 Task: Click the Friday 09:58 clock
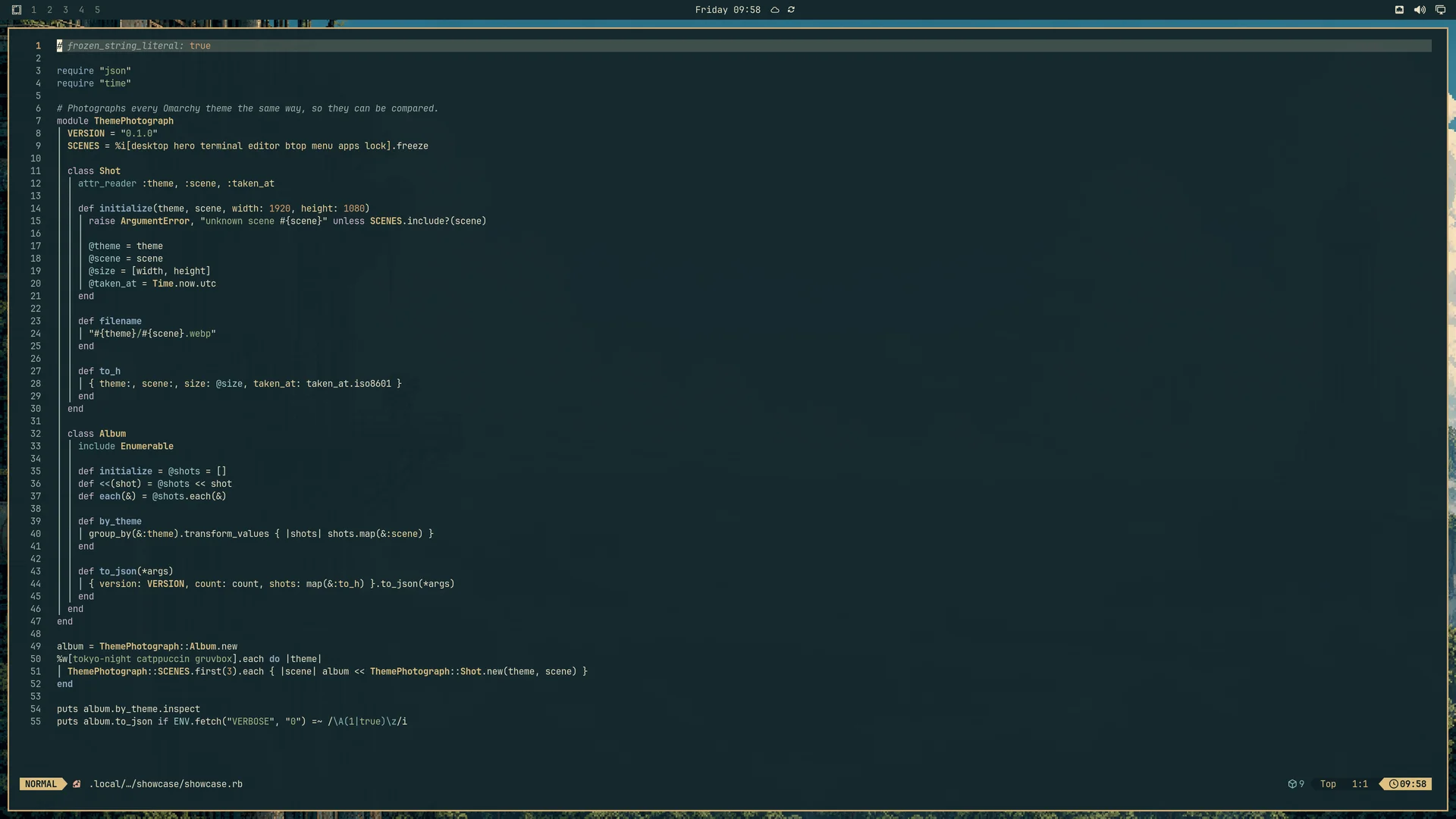pyautogui.click(x=727, y=10)
